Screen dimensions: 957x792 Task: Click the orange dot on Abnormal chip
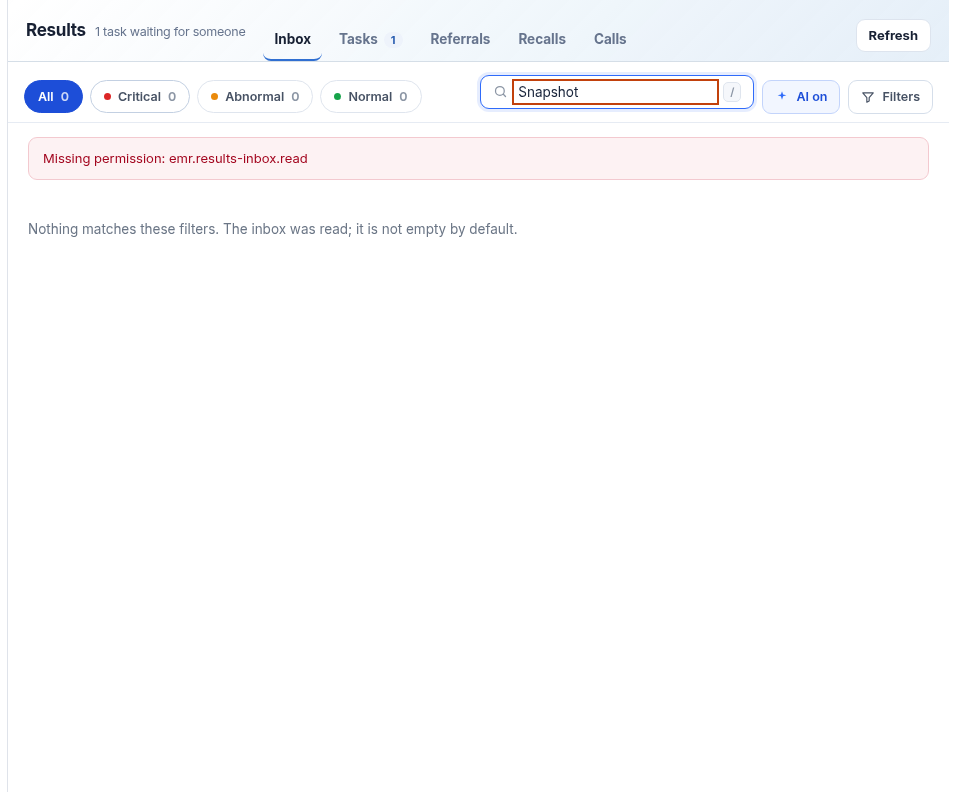click(x=214, y=96)
